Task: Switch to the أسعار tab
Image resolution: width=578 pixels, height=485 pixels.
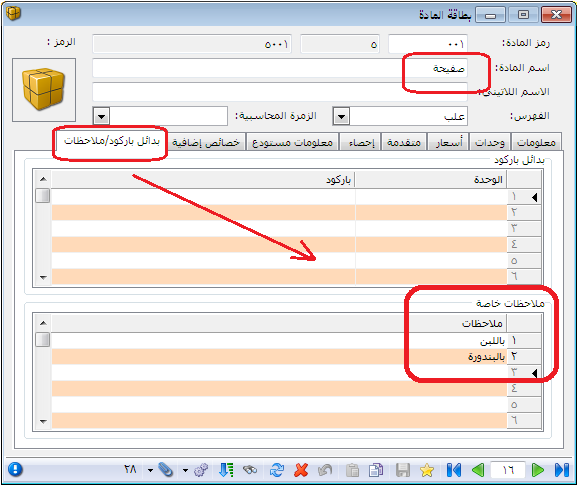Action: [448, 142]
